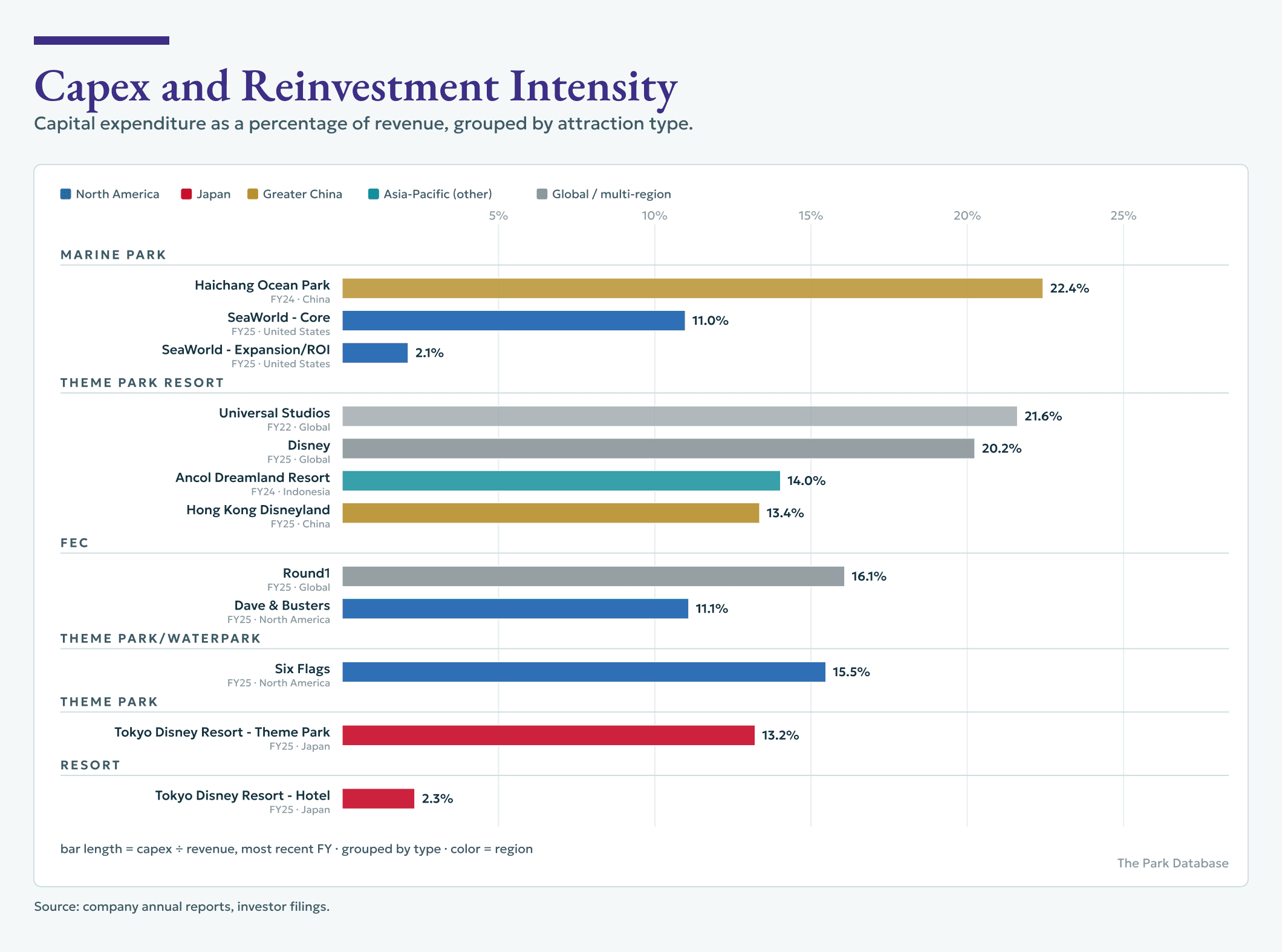Select the Tokyo Disney Resort - Hotel bar

pyautogui.click(x=378, y=798)
